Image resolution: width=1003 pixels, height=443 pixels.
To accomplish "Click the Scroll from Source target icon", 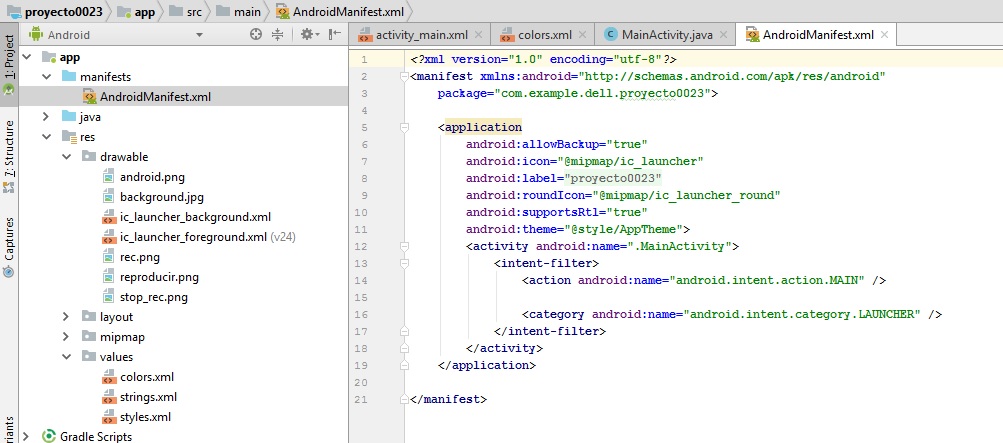I will (x=256, y=35).
